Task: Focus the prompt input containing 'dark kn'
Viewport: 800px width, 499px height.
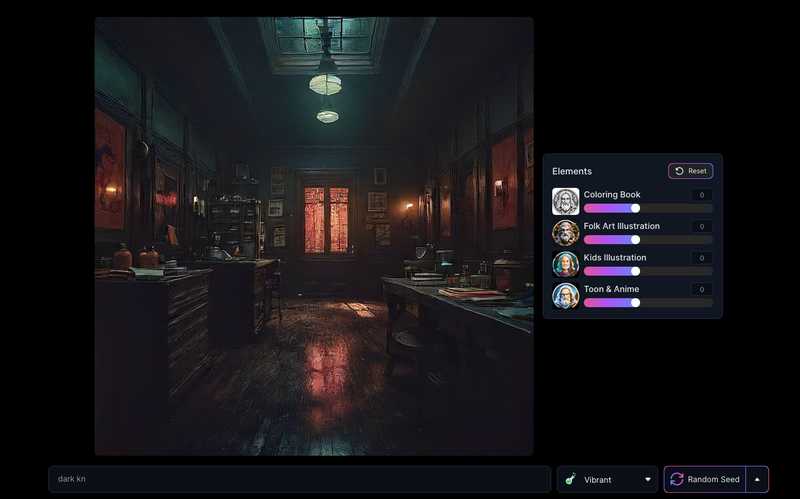Action: click(x=300, y=479)
